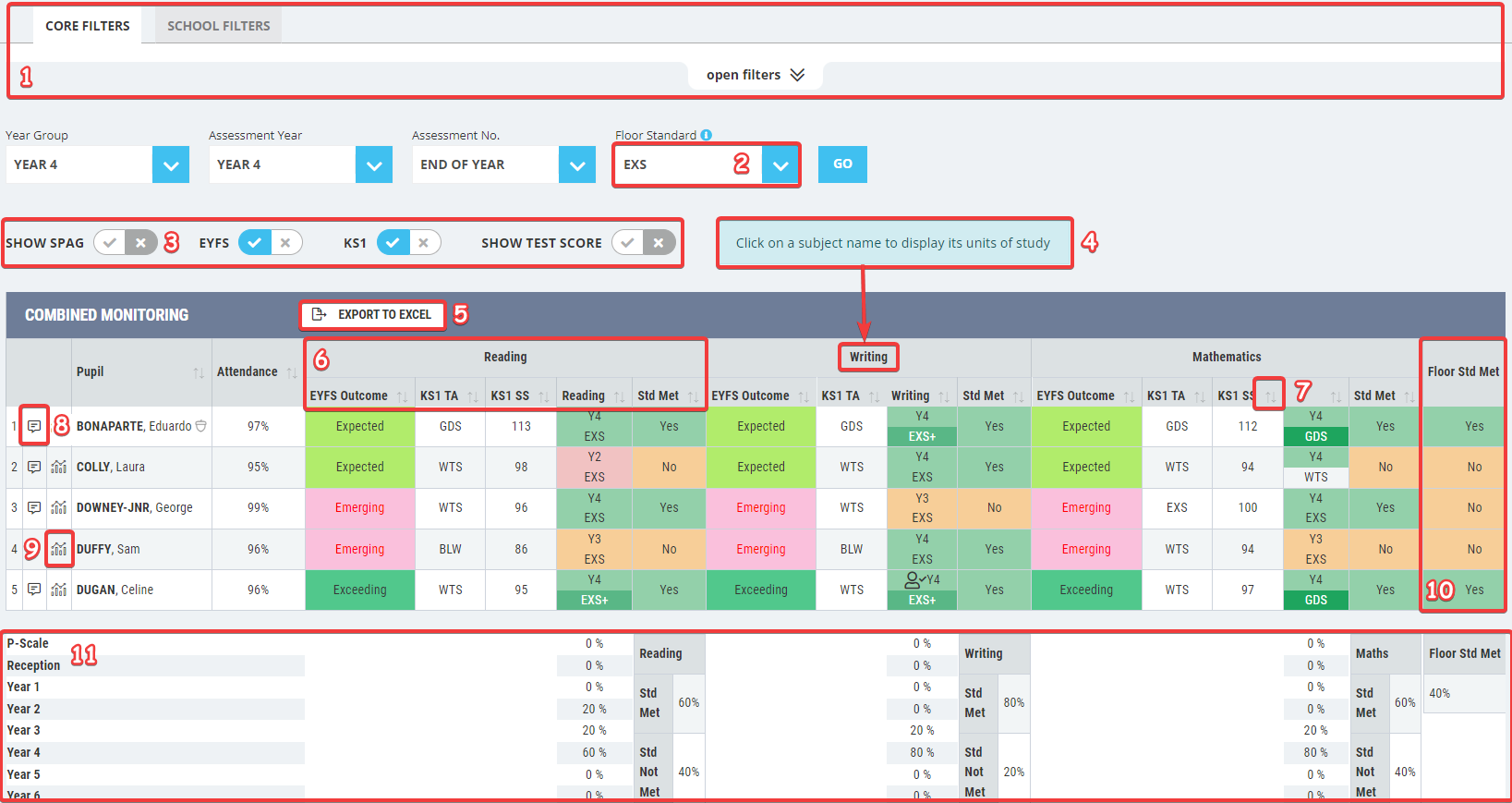Open comment icon for Colly, Laura
Viewport: 1512px width, 803px height.
(x=34, y=467)
